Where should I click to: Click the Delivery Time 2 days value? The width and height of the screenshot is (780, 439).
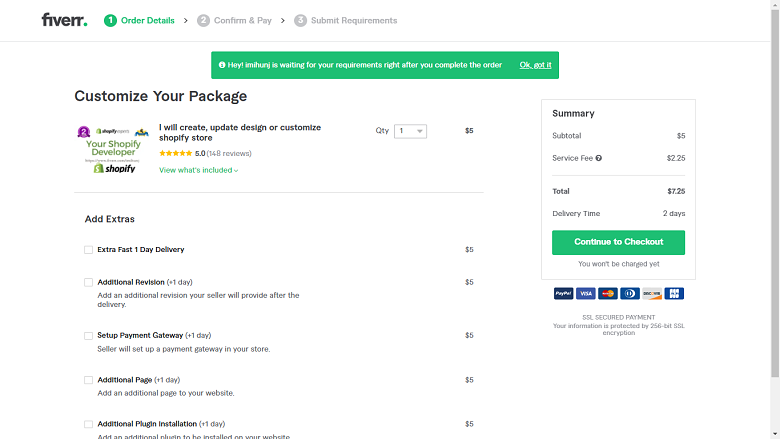point(674,213)
